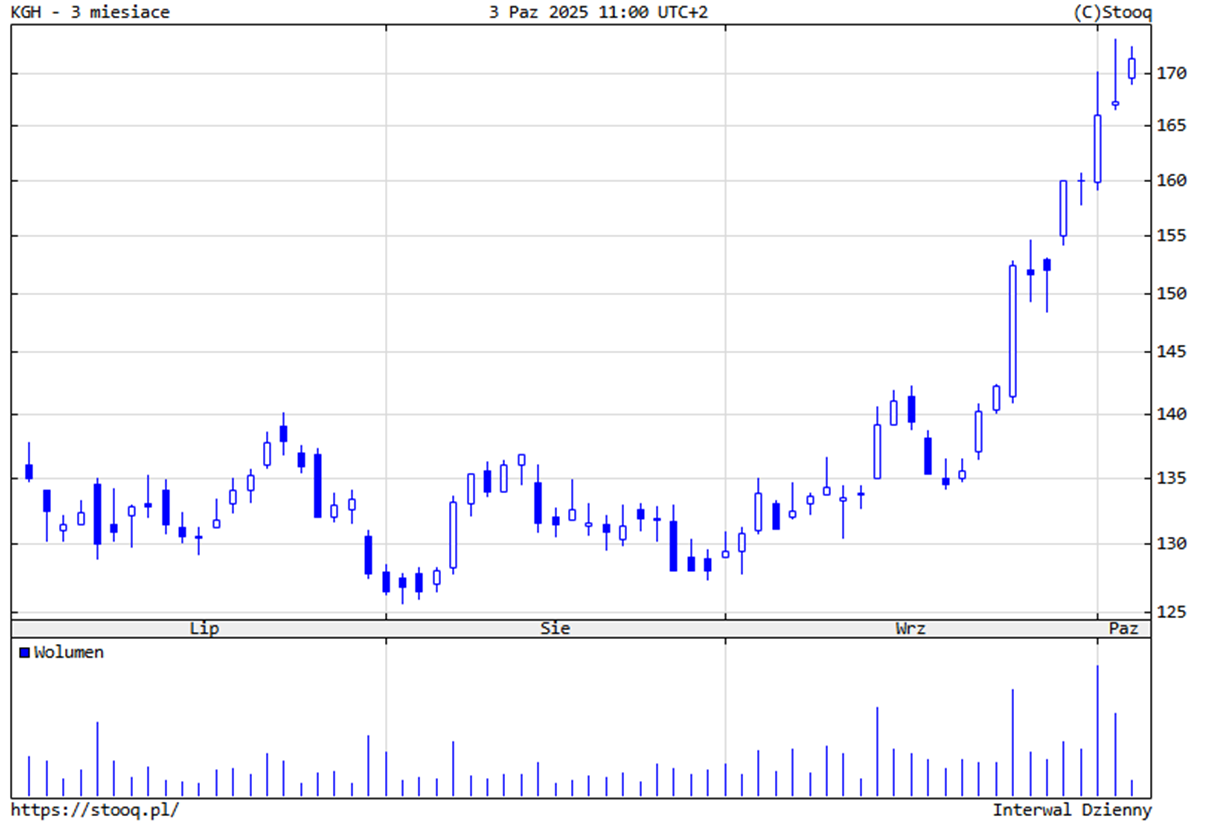Click the 140 price axis label
The width and height of the screenshot is (1210, 832).
pyautogui.click(x=1172, y=414)
